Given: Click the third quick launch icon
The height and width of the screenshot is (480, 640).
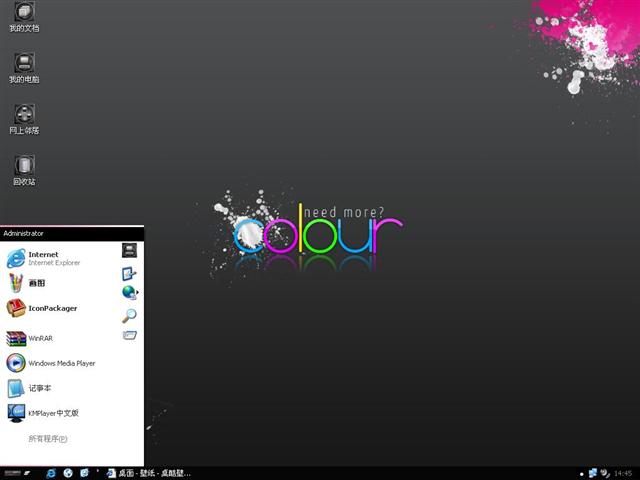Looking at the screenshot, I should [x=84, y=473].
